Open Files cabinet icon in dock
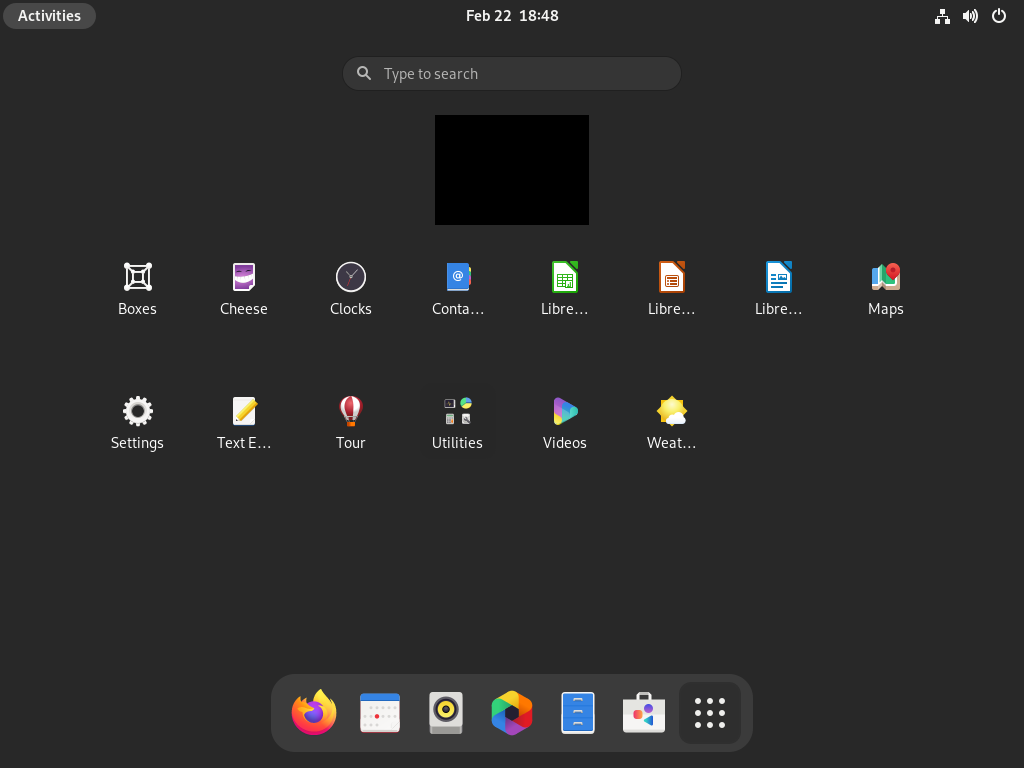1024x768 pixels. pyautogui.click(x=578, y=712)
